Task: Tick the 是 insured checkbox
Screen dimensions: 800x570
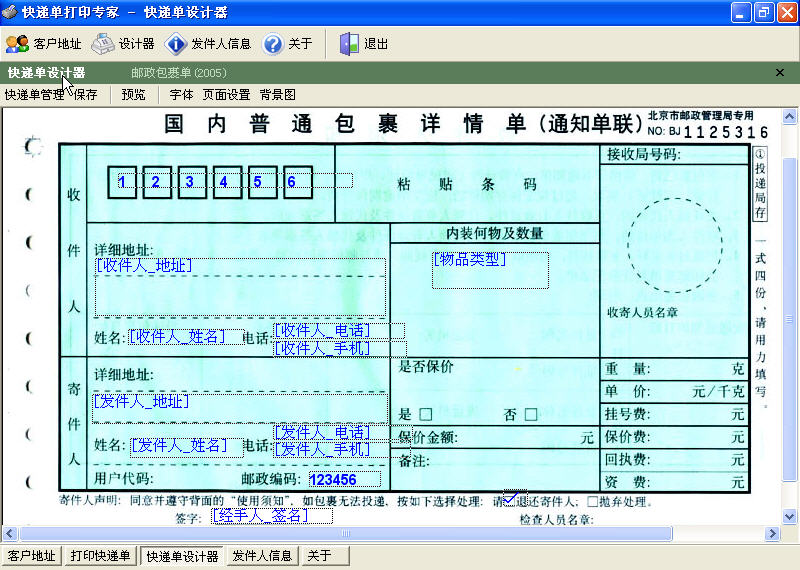Action: [426, 414]
